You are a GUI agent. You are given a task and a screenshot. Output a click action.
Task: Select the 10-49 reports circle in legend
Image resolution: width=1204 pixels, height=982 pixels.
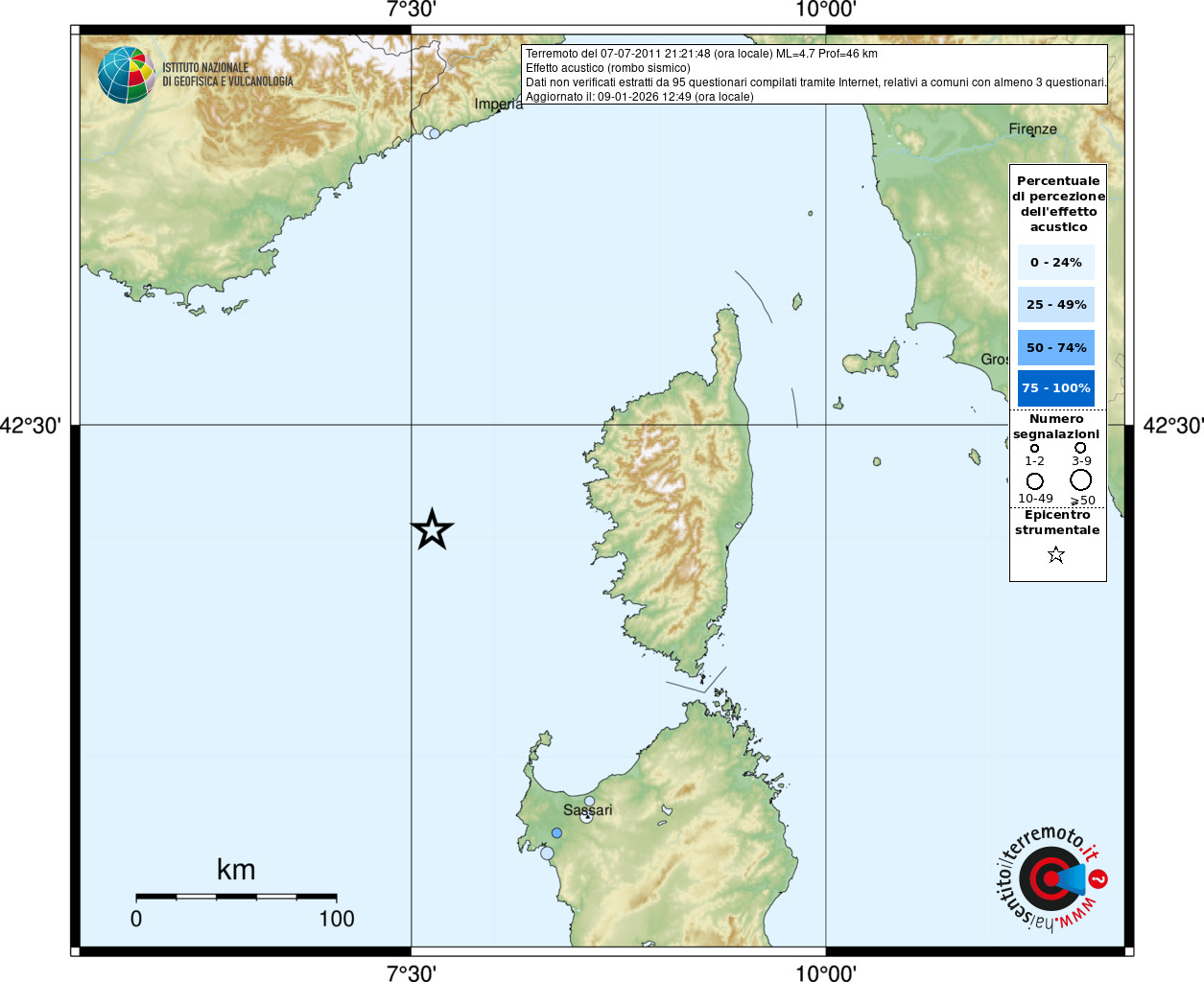coord(1034,480)
